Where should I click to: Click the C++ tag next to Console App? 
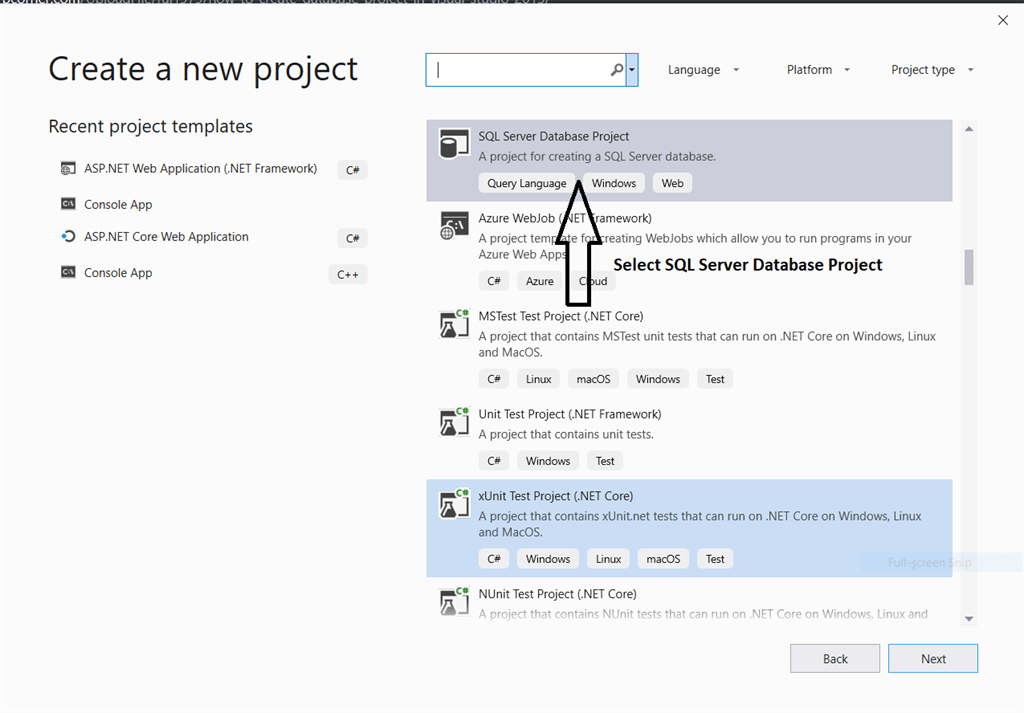[x=347, y=274]
